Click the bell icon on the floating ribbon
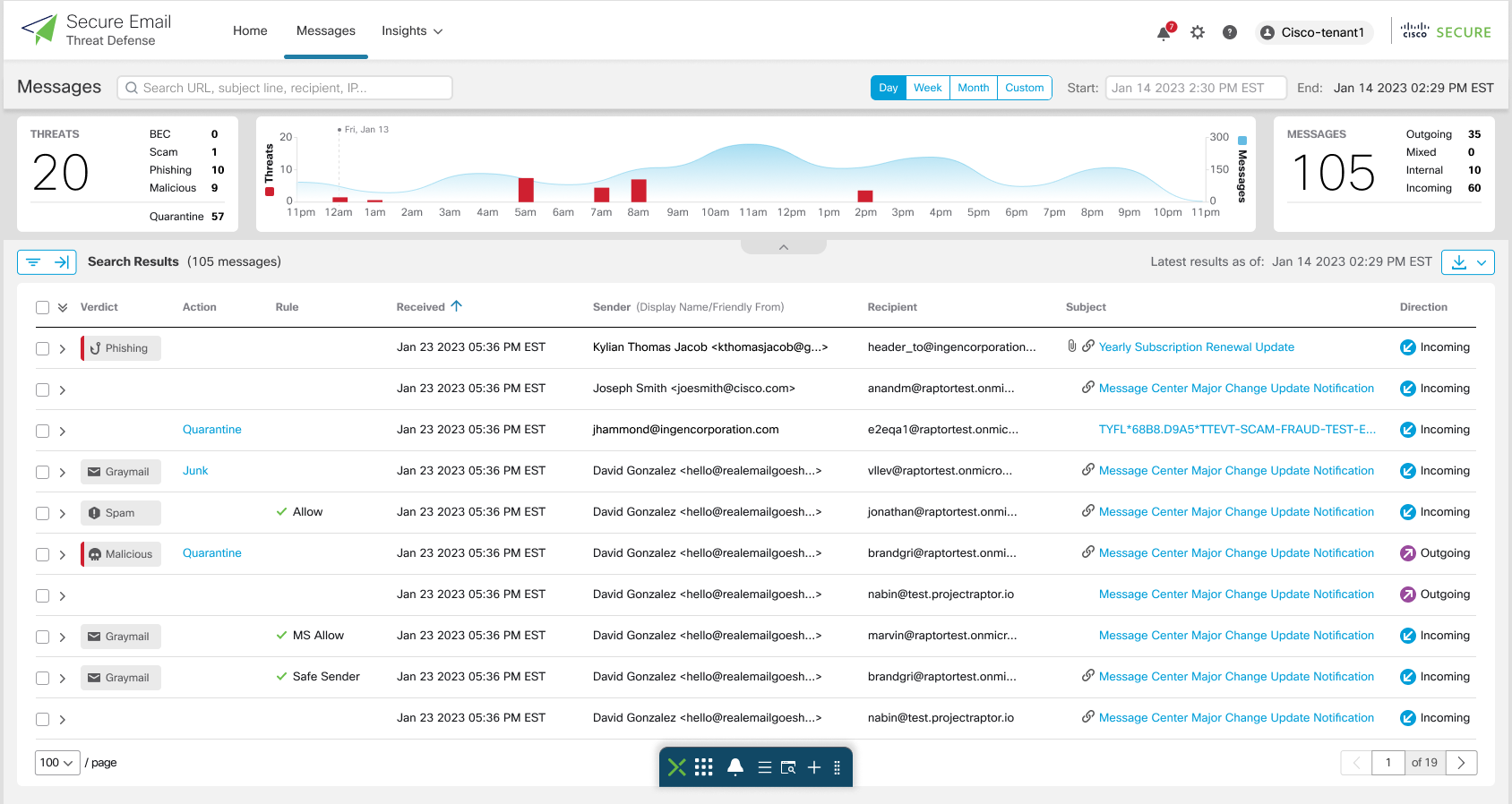 pos(735,767)
